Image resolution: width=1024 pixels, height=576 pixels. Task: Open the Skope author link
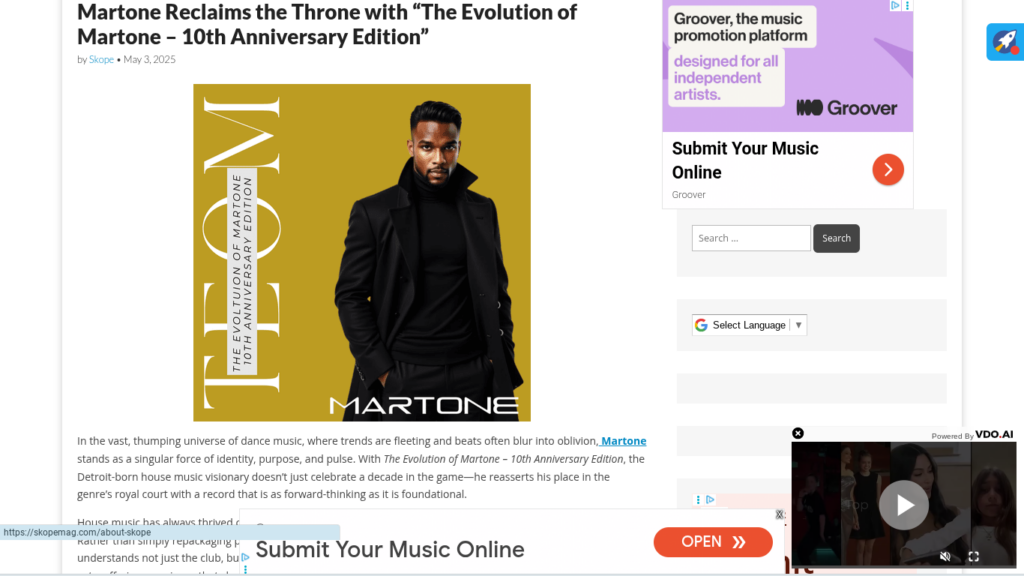(x=101, y=59)
